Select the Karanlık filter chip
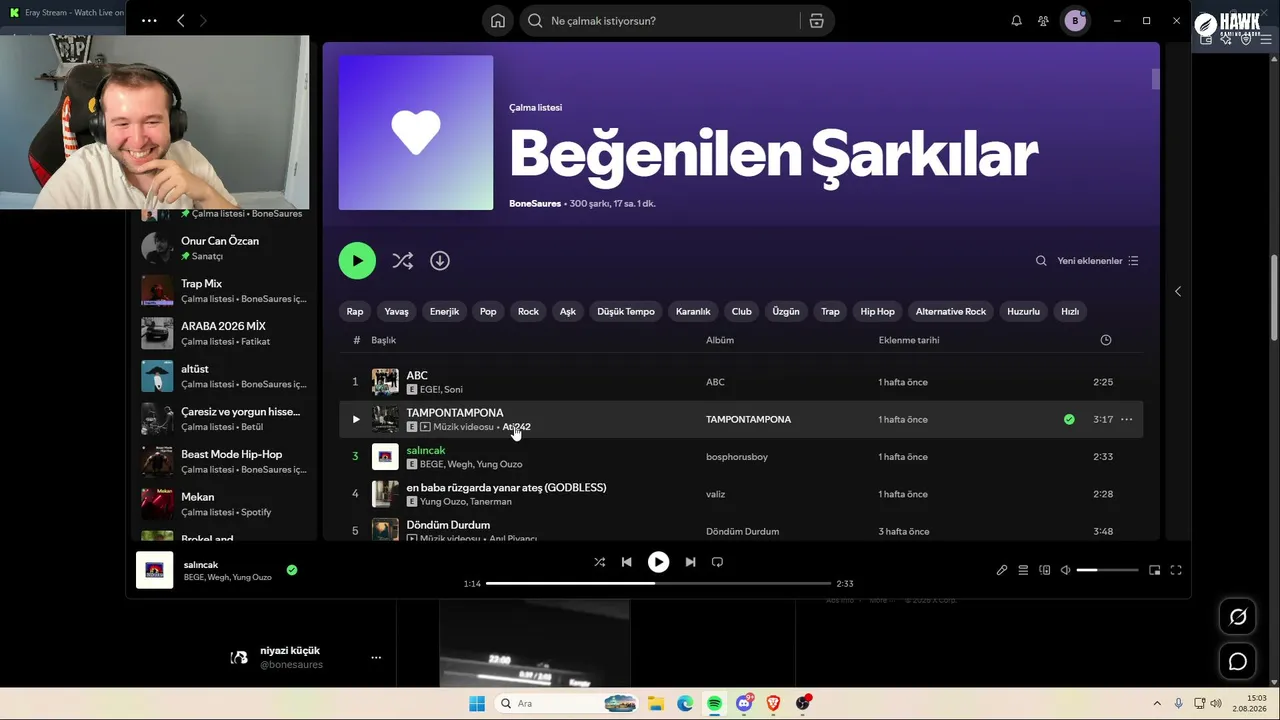 point(693,312)
